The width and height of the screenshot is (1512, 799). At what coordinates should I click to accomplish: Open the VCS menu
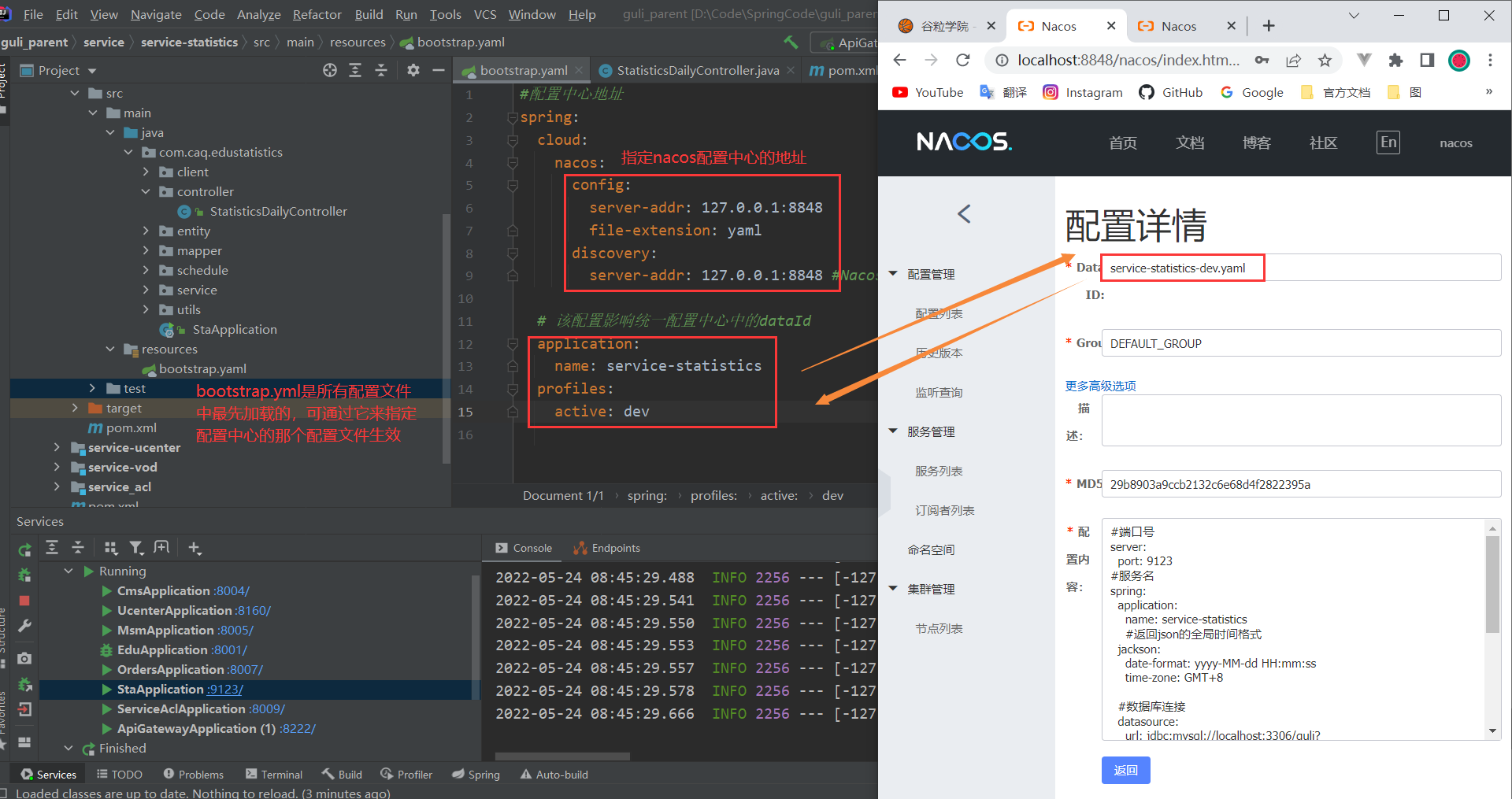click(485, 14)
